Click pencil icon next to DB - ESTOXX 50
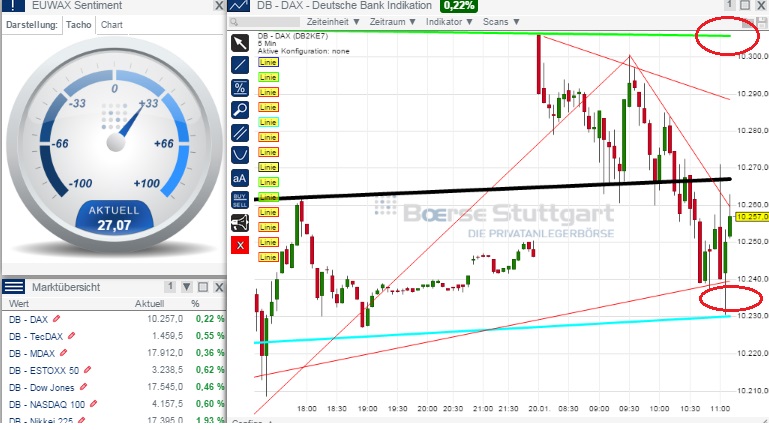Screen dimensions: 769x430 pyautogui.click(x=87, y=370)
